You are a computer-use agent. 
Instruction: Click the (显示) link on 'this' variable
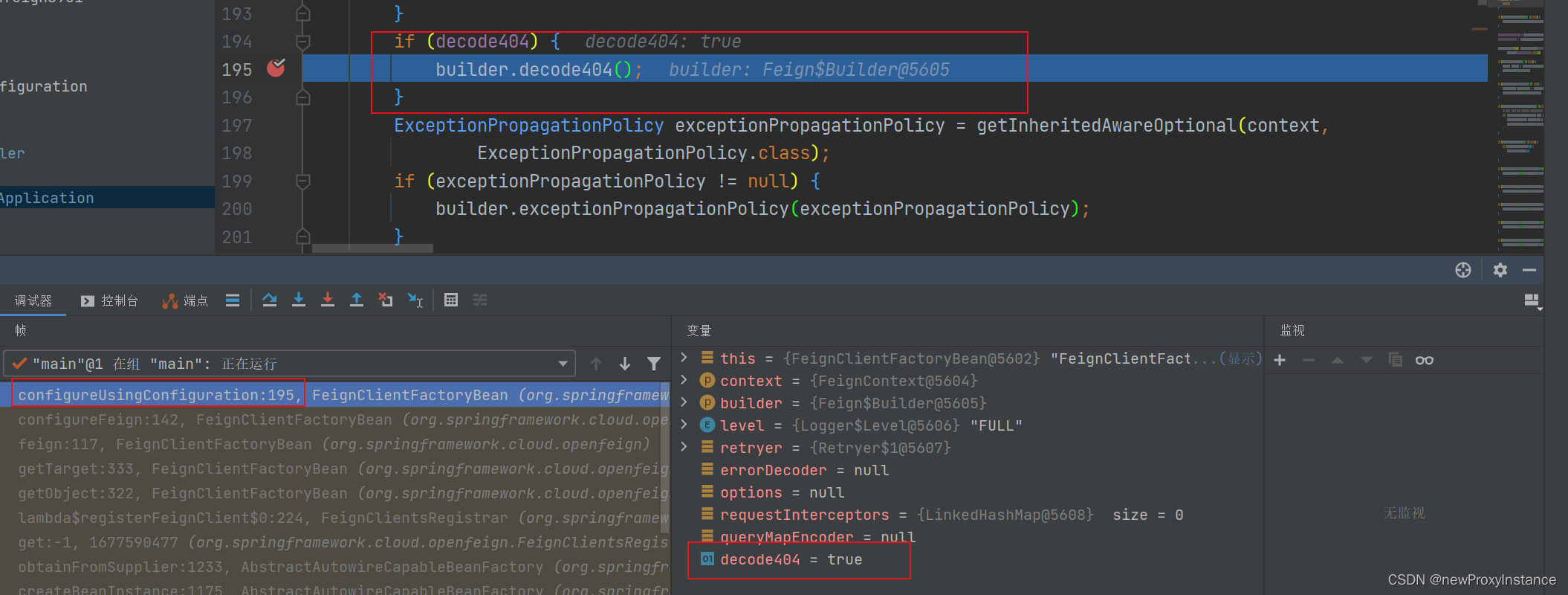(1240, 358)
